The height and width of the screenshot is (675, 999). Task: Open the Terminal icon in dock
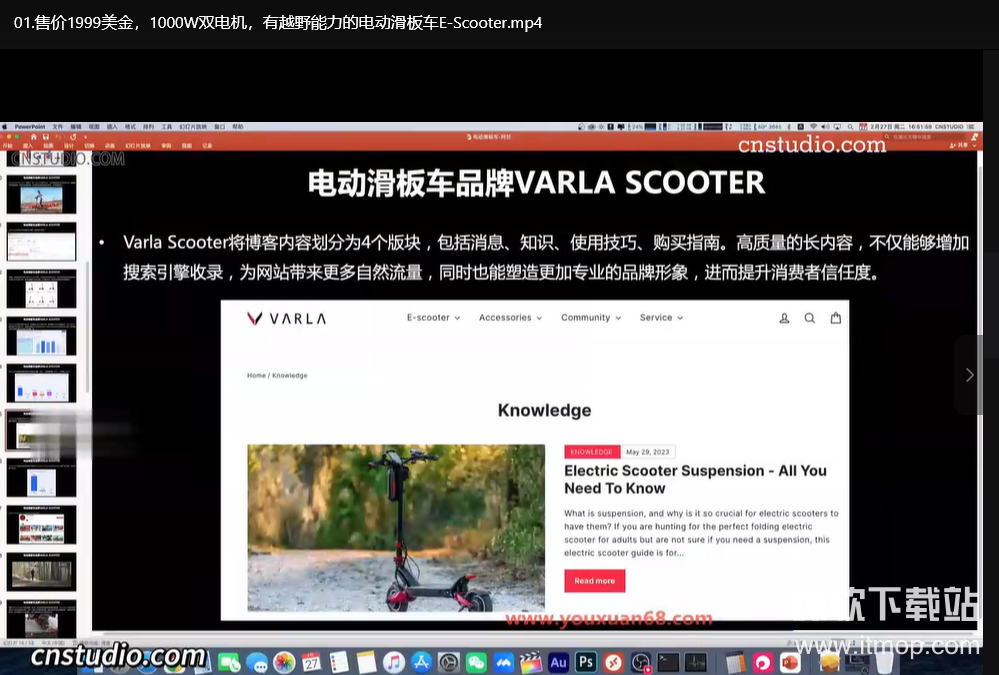[x=668, y=663]
